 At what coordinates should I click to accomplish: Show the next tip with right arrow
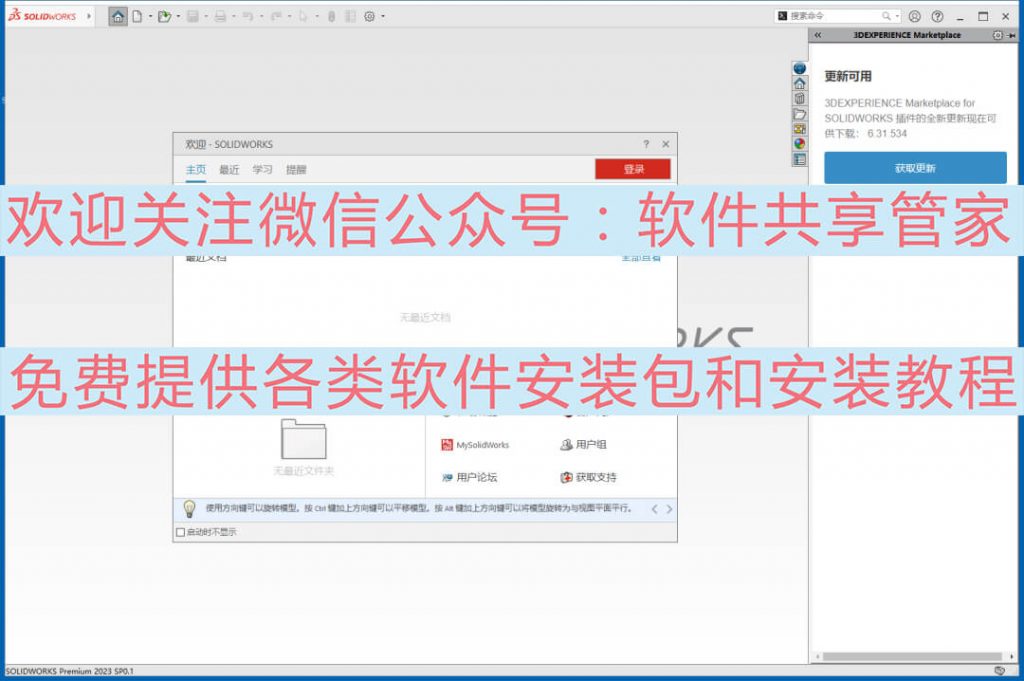669,509
